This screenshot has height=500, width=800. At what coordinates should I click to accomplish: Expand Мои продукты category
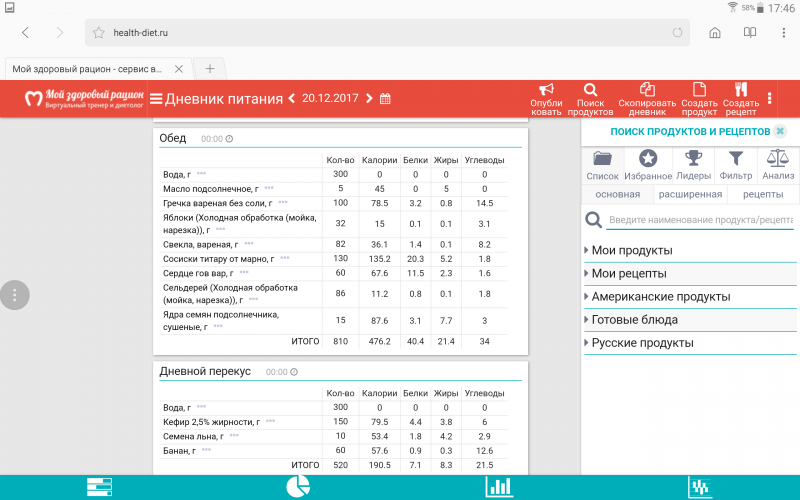[632, 250]
